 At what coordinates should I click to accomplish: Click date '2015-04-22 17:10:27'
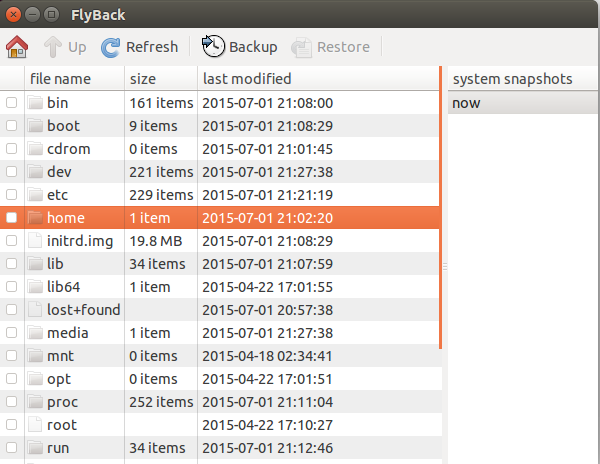tap(267, 425)
